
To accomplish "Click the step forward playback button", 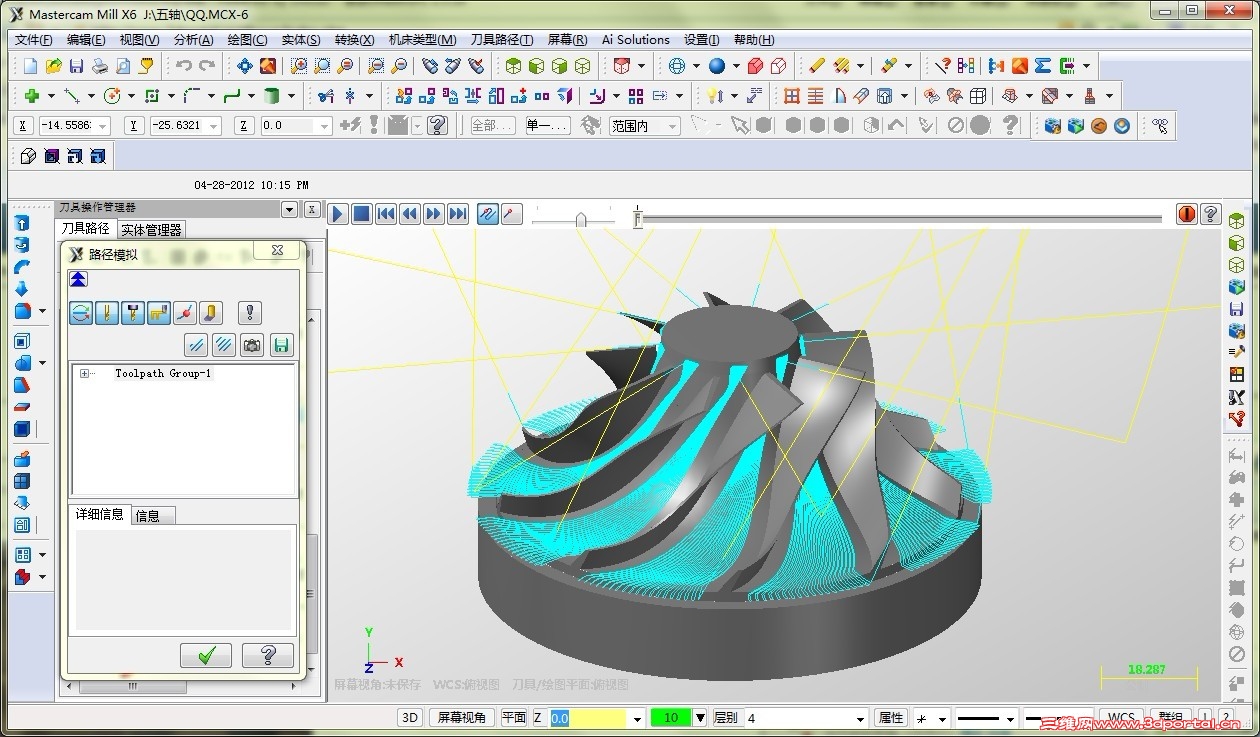I will pyautogui.click(x=434, y=214).
